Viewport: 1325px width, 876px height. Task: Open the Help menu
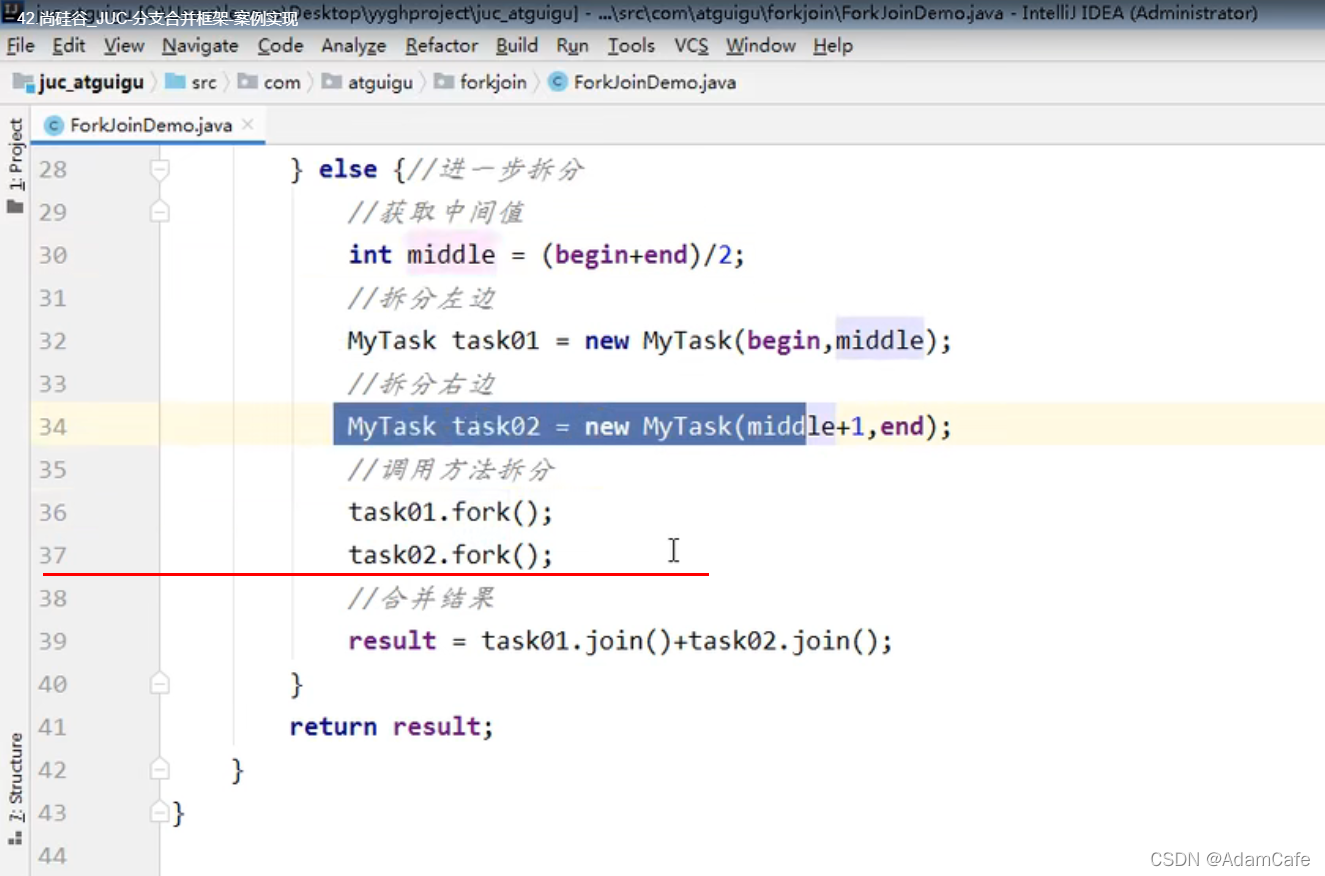pos(833,46)
